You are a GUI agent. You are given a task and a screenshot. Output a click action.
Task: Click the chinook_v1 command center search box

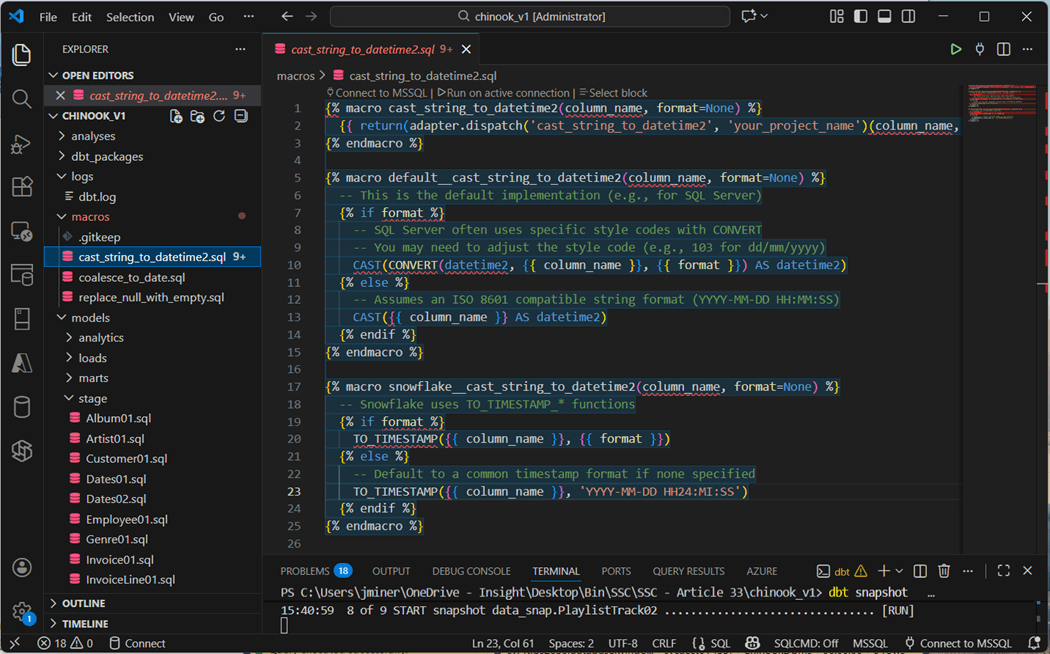pyautogui.click(x=530, y=17)
